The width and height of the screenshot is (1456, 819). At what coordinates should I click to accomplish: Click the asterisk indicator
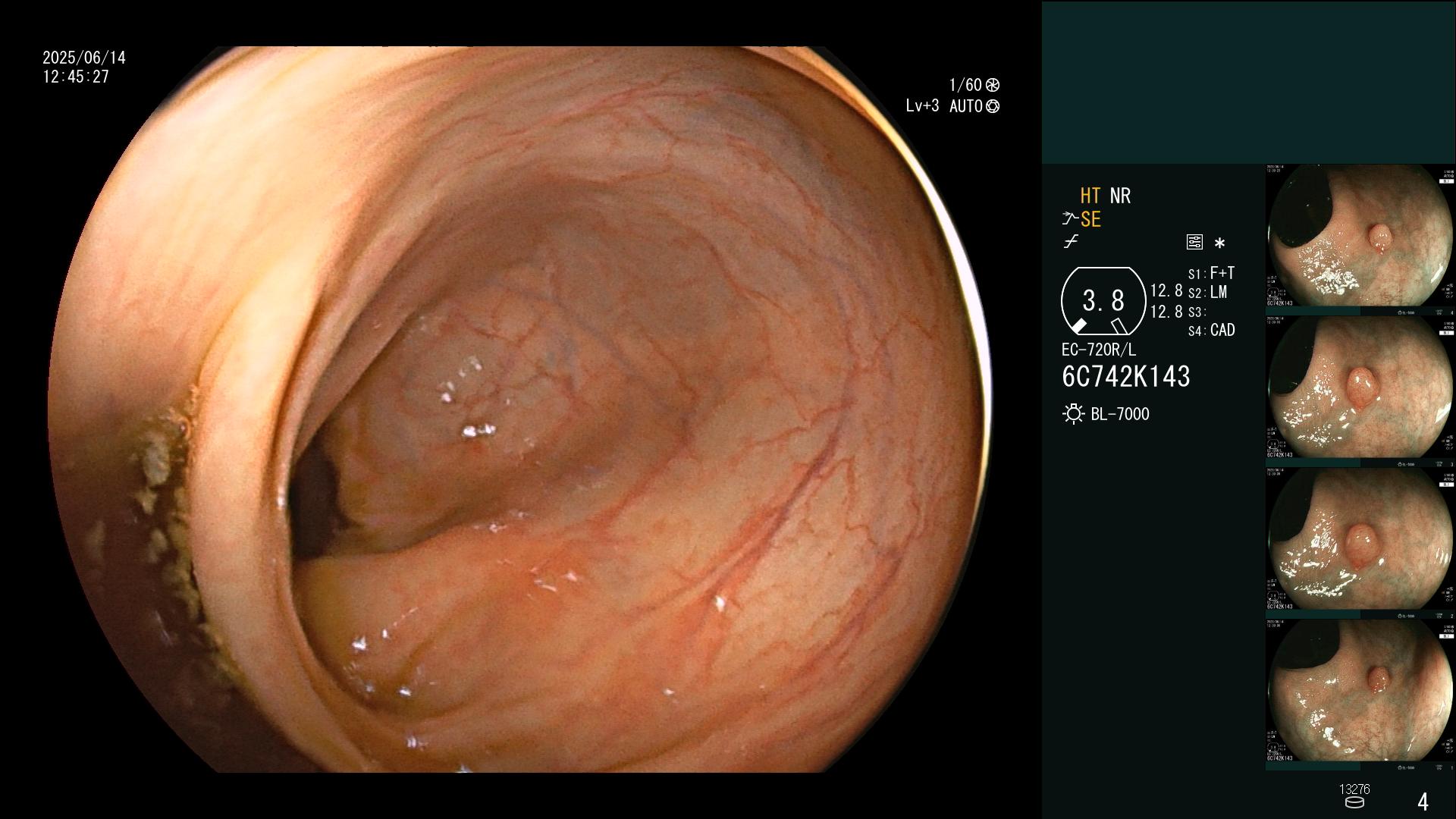tap(1219, 243)
